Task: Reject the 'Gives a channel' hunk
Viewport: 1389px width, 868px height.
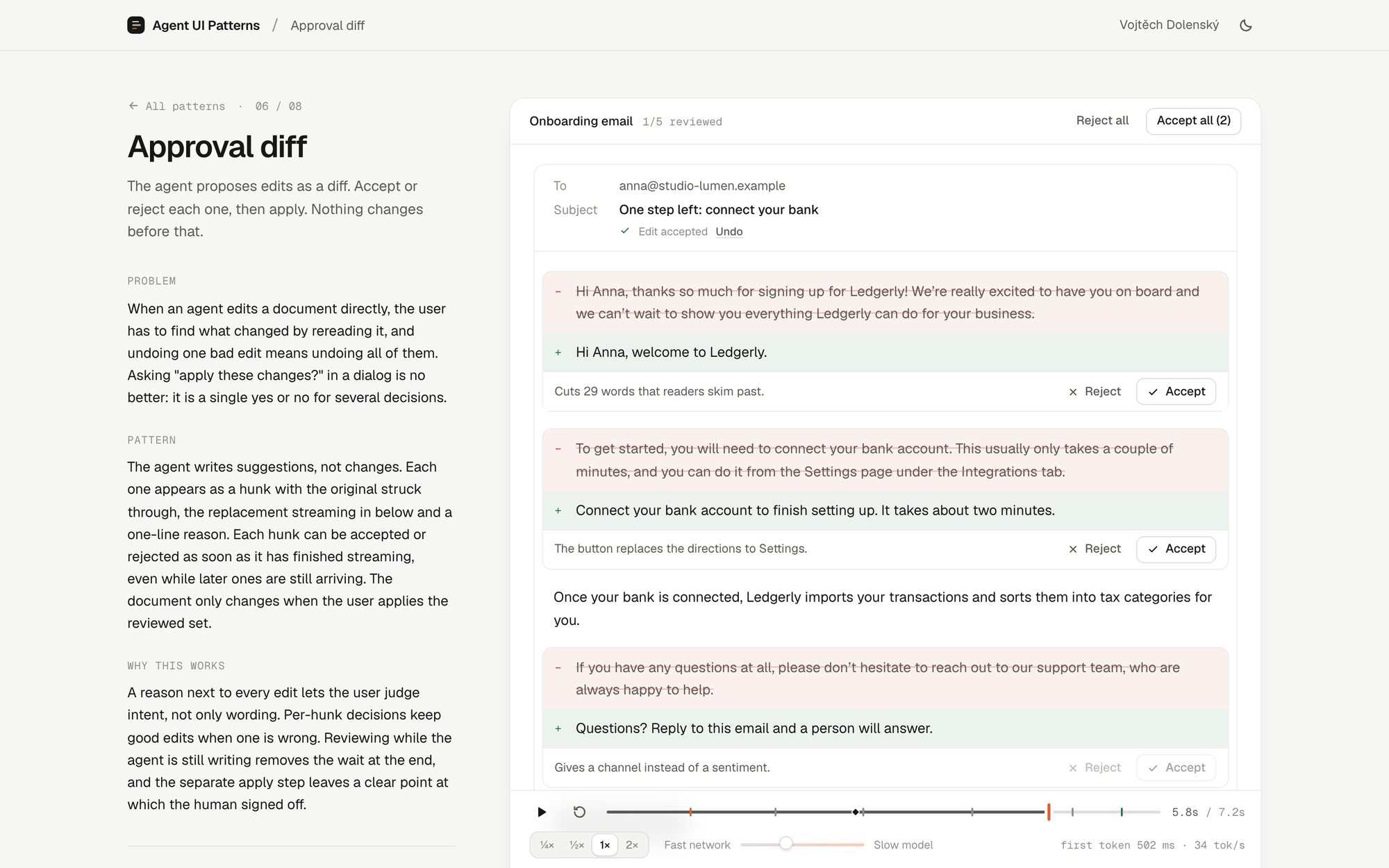Action: pos(1095,767)
